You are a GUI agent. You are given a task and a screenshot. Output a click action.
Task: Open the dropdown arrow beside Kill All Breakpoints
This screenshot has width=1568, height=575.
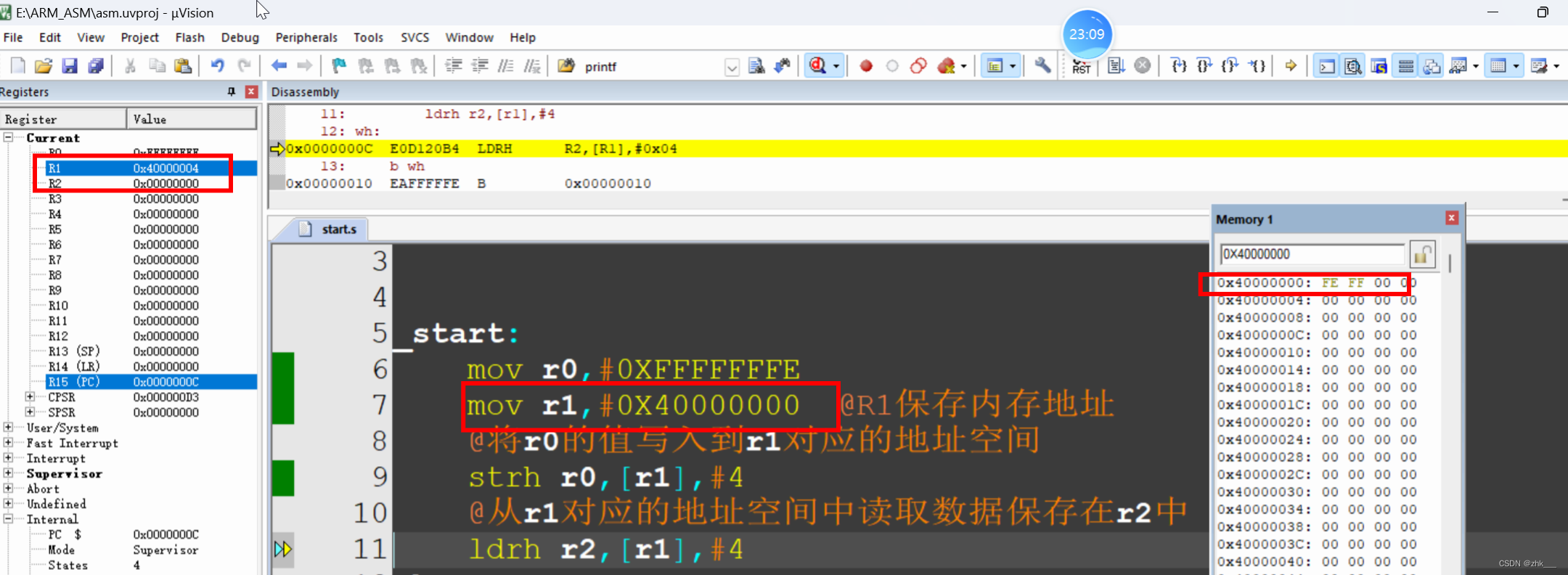coord(964,66)
